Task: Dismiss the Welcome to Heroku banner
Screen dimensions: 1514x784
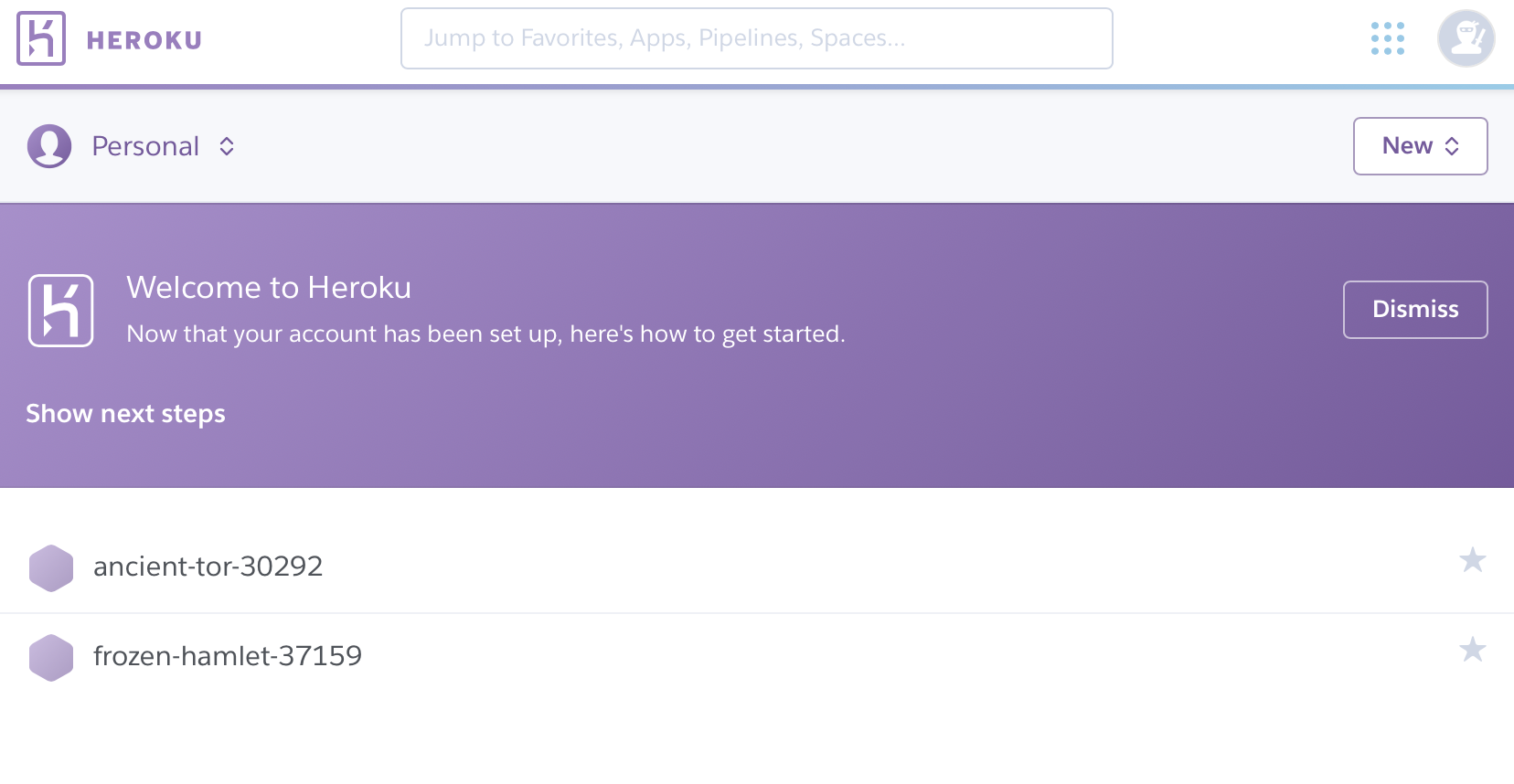Action: pos(1414,310)
